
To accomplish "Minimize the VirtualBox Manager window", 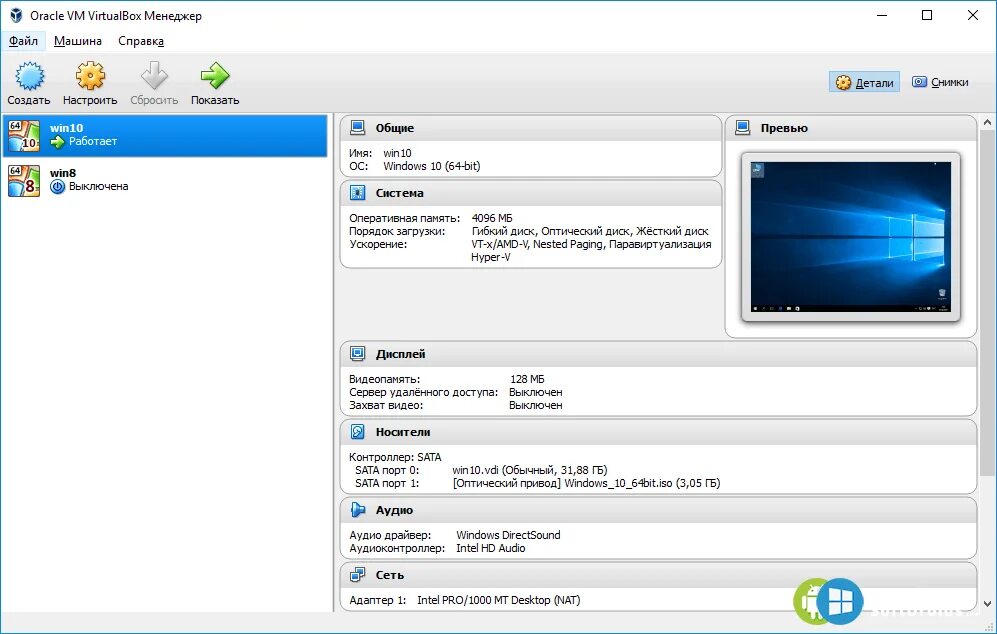I will (882, 15).
